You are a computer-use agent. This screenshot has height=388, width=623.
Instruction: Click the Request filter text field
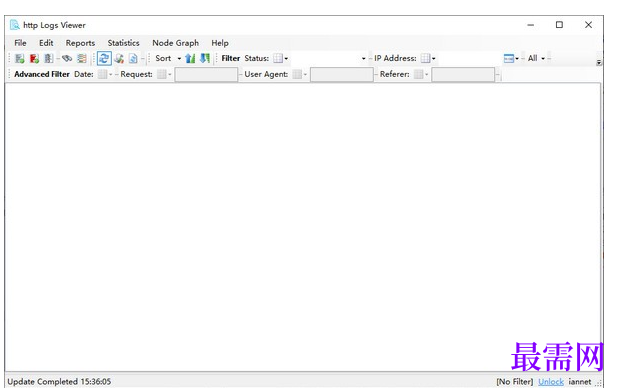point(206,75)
